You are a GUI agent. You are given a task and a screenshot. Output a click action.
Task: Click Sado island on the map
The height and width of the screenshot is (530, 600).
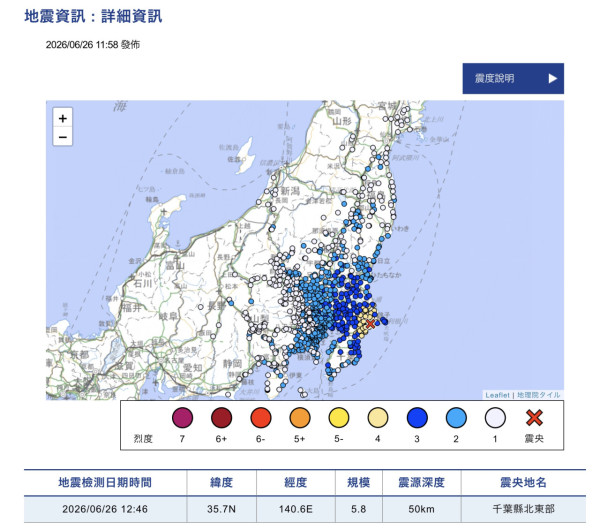(x=245, y=156)
